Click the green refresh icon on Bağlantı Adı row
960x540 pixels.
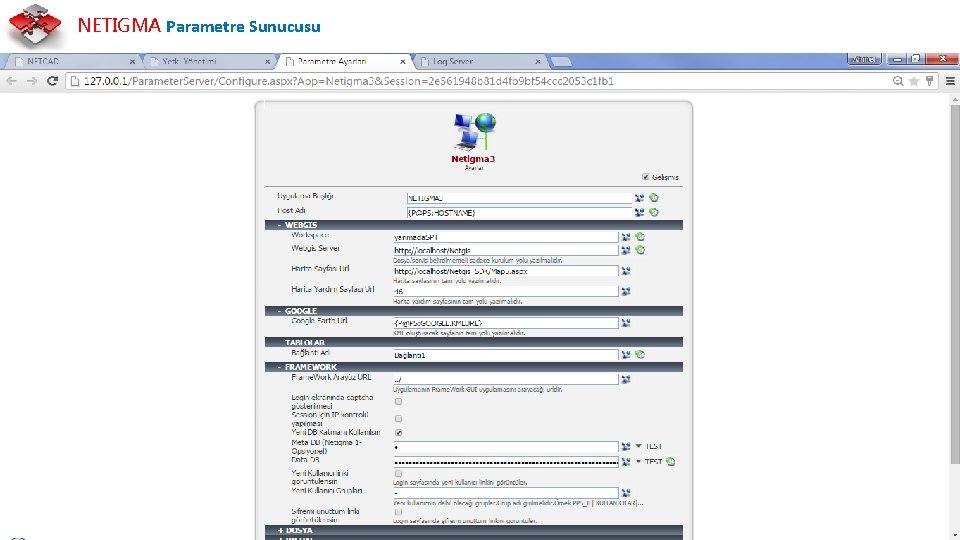click(640, 354)
